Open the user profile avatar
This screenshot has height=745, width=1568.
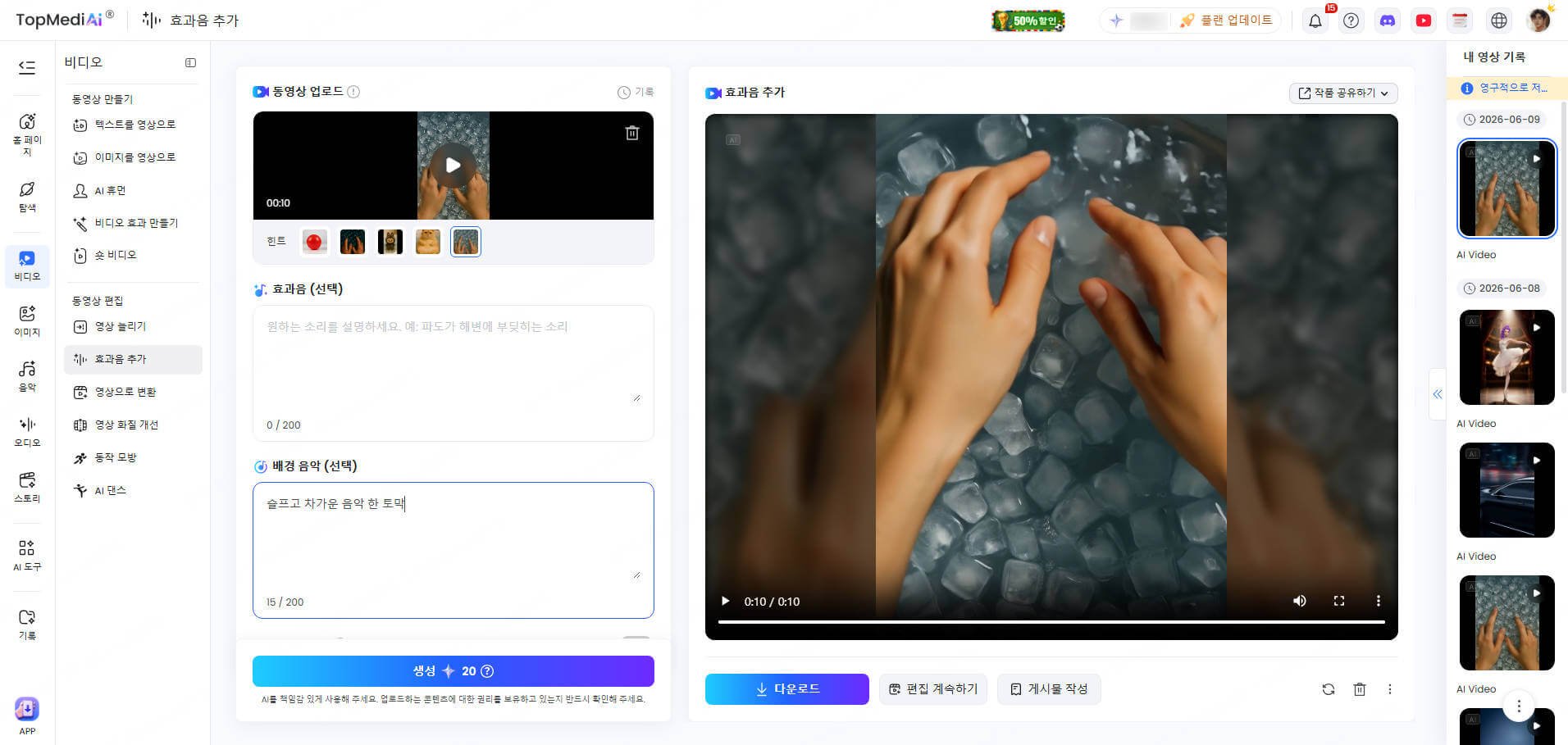1539,20
